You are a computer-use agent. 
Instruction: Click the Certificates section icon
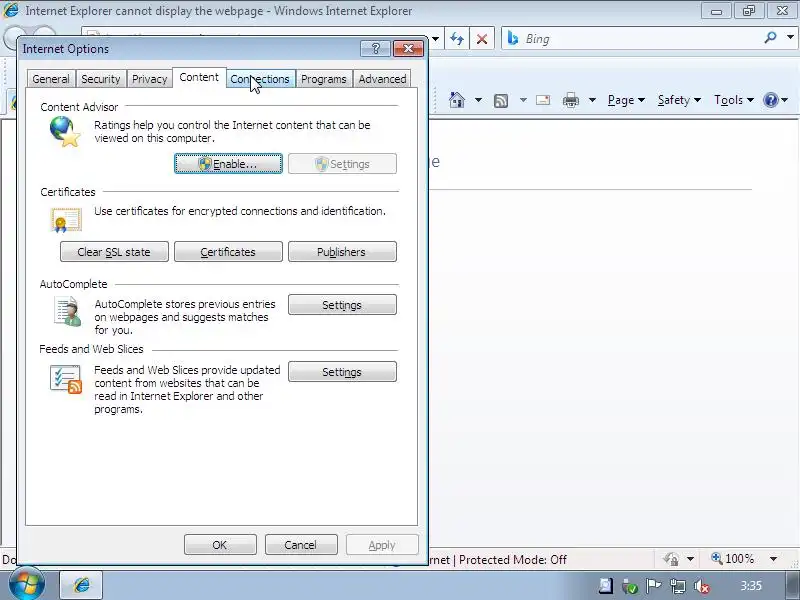click(66, 220)
